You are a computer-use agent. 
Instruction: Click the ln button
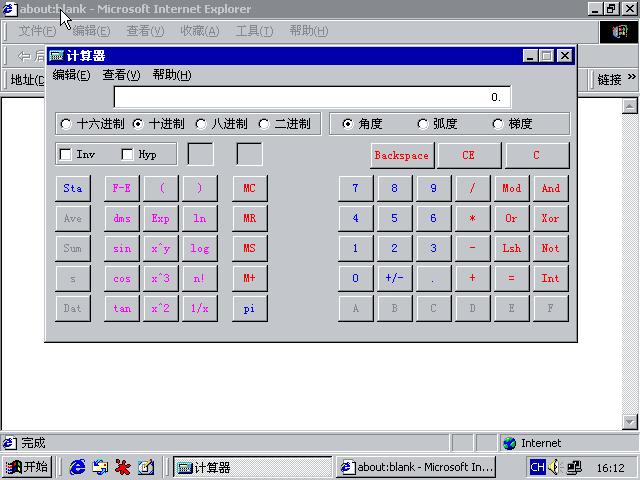[x=200, y=218]
